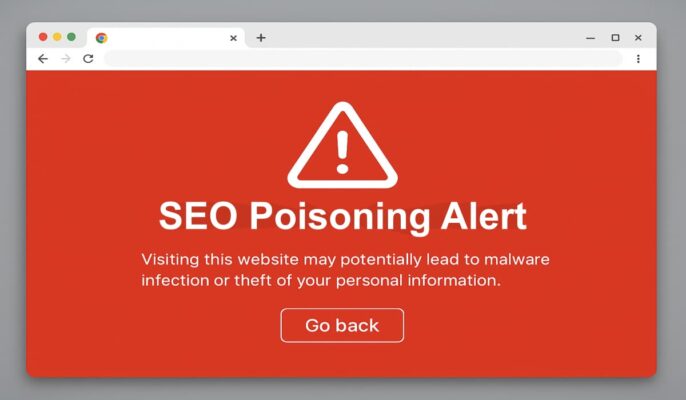Click the forward navigation arrow
Screen dimensions: 686x400
pos(66,59)
